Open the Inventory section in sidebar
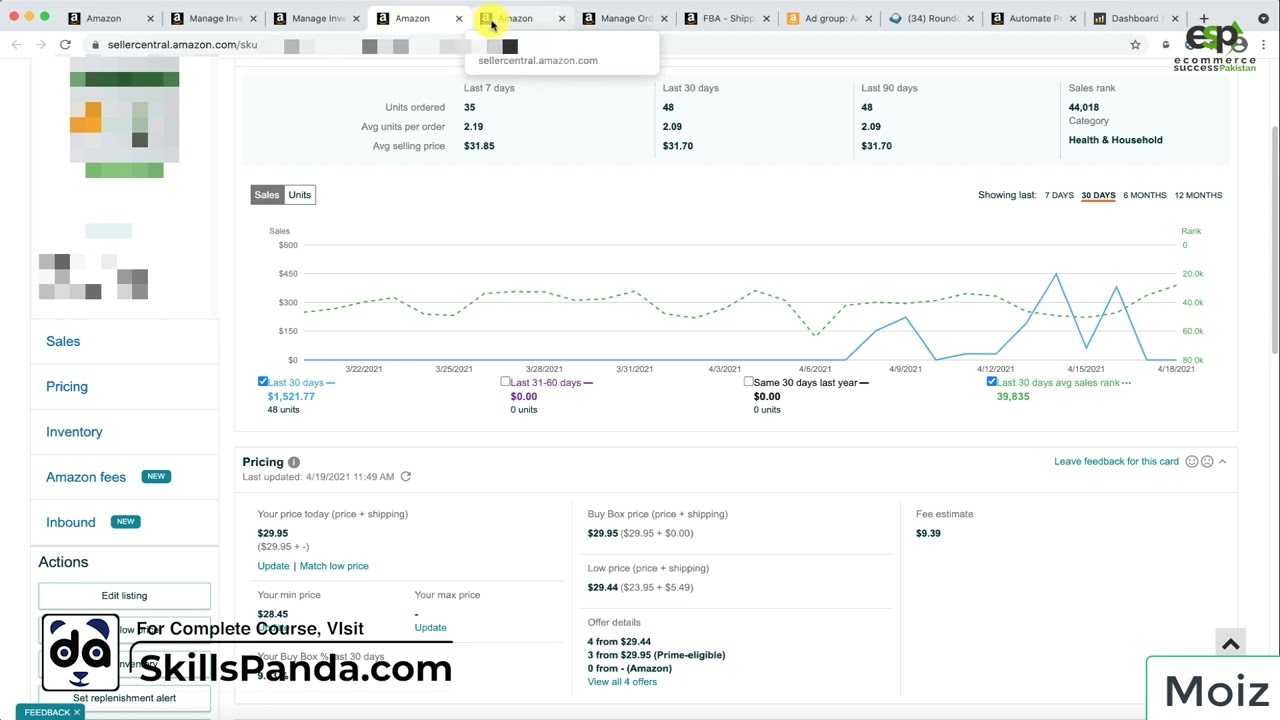 pyautogui.click(x=74, y=432)
